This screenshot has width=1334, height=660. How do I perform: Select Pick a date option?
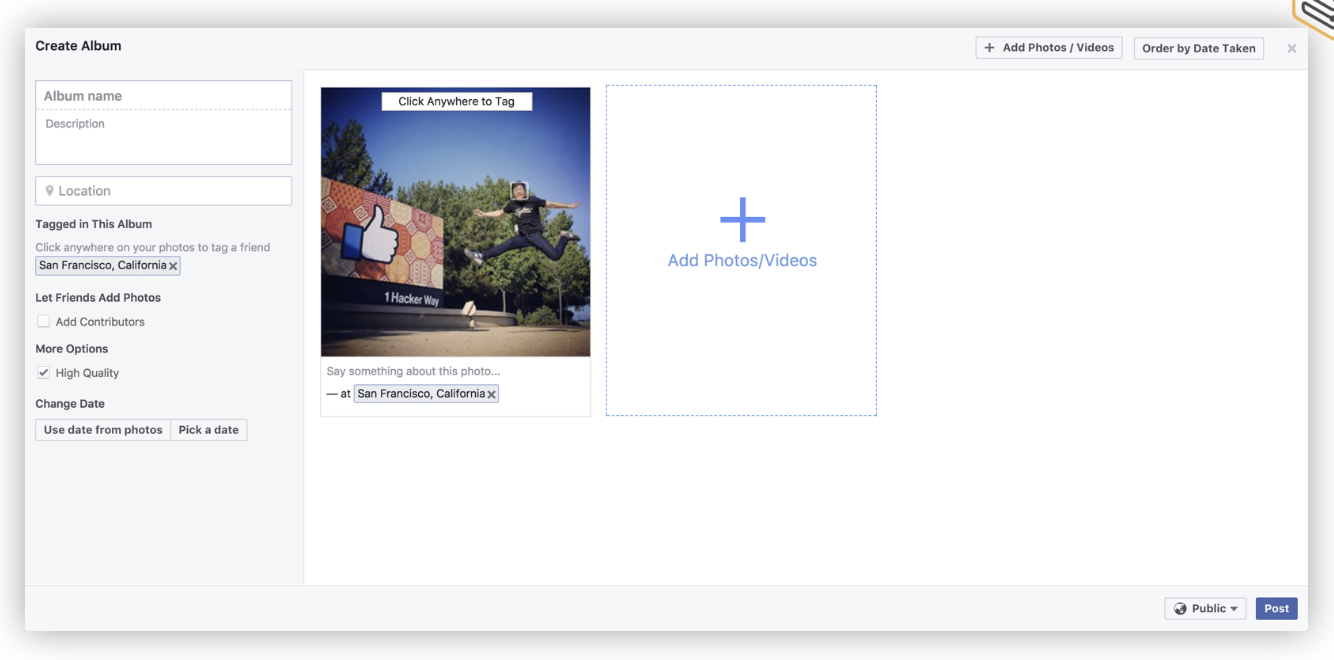[209, 430]
